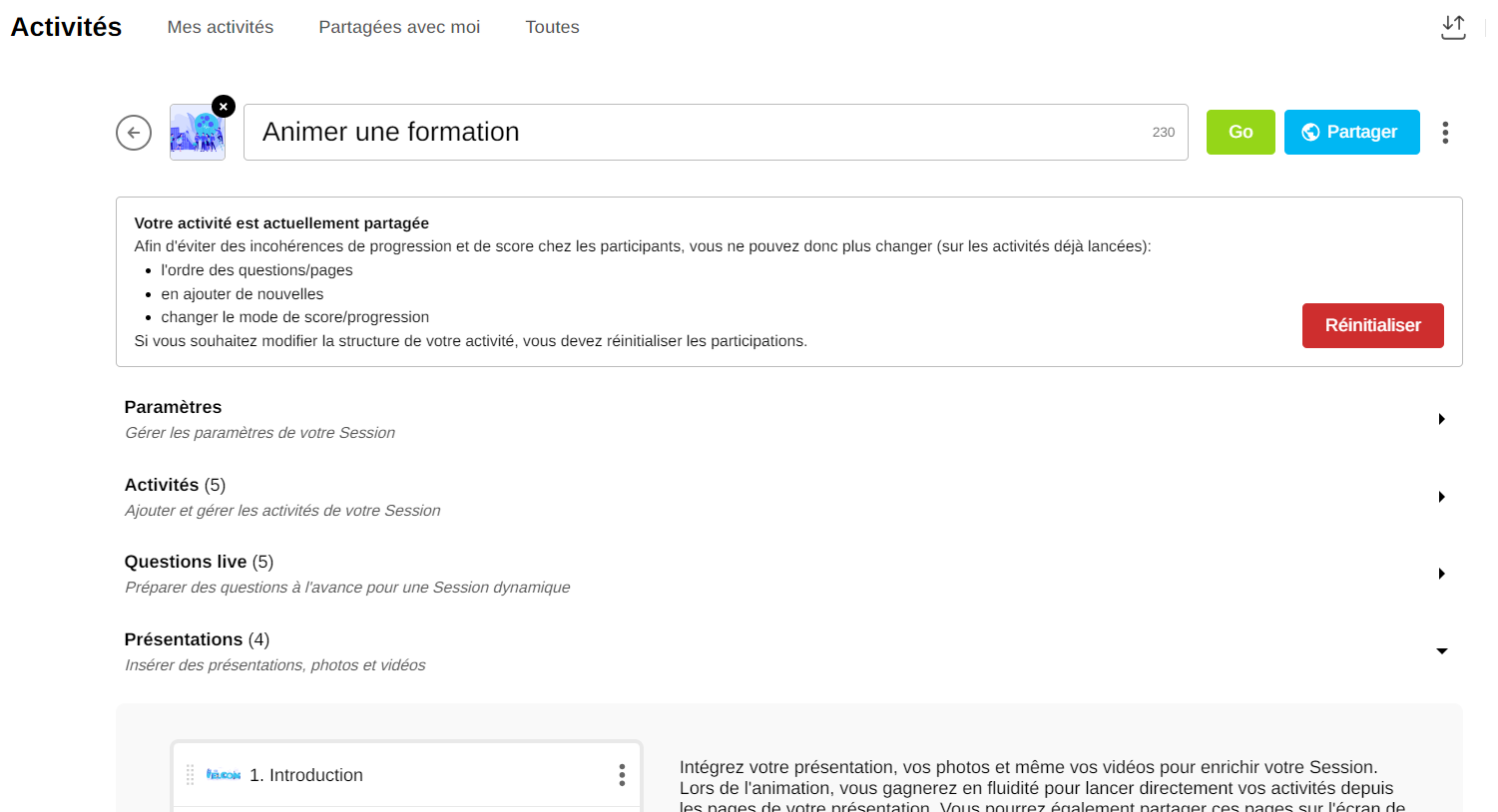
Task: Click the back arrow icon
Action: pyautogui.click(x=134, y=133)
